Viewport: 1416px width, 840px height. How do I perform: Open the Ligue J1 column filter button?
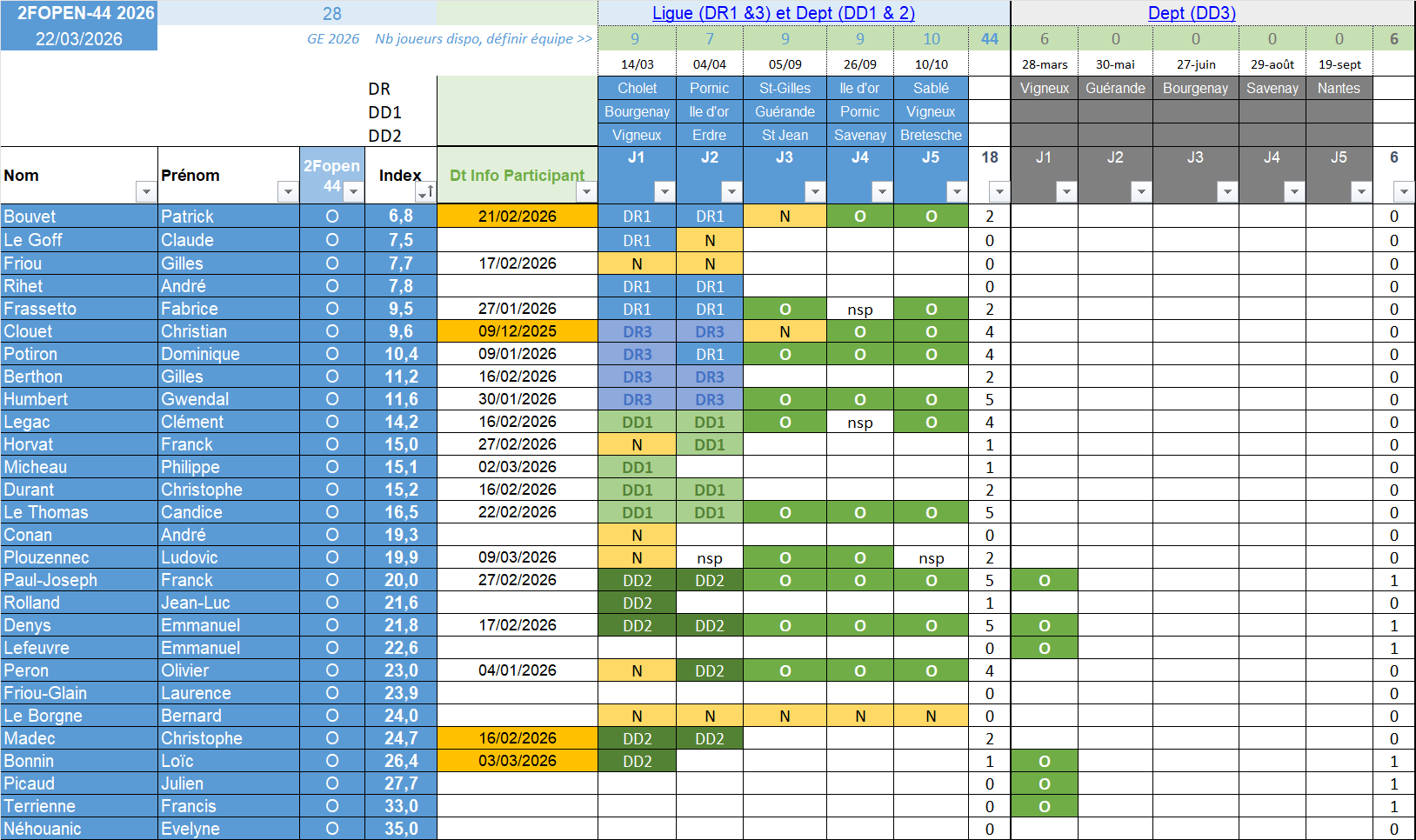pyautogui.click(x=665, y=192)
